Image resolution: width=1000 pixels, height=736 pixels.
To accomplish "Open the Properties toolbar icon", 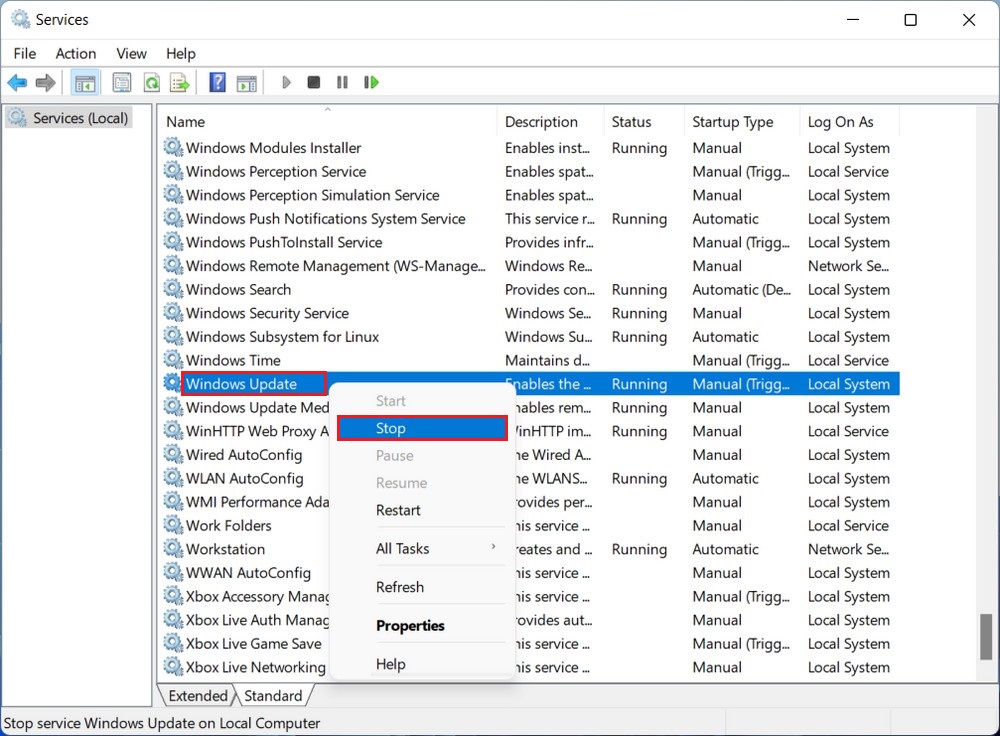I will (x=122, y=82).
